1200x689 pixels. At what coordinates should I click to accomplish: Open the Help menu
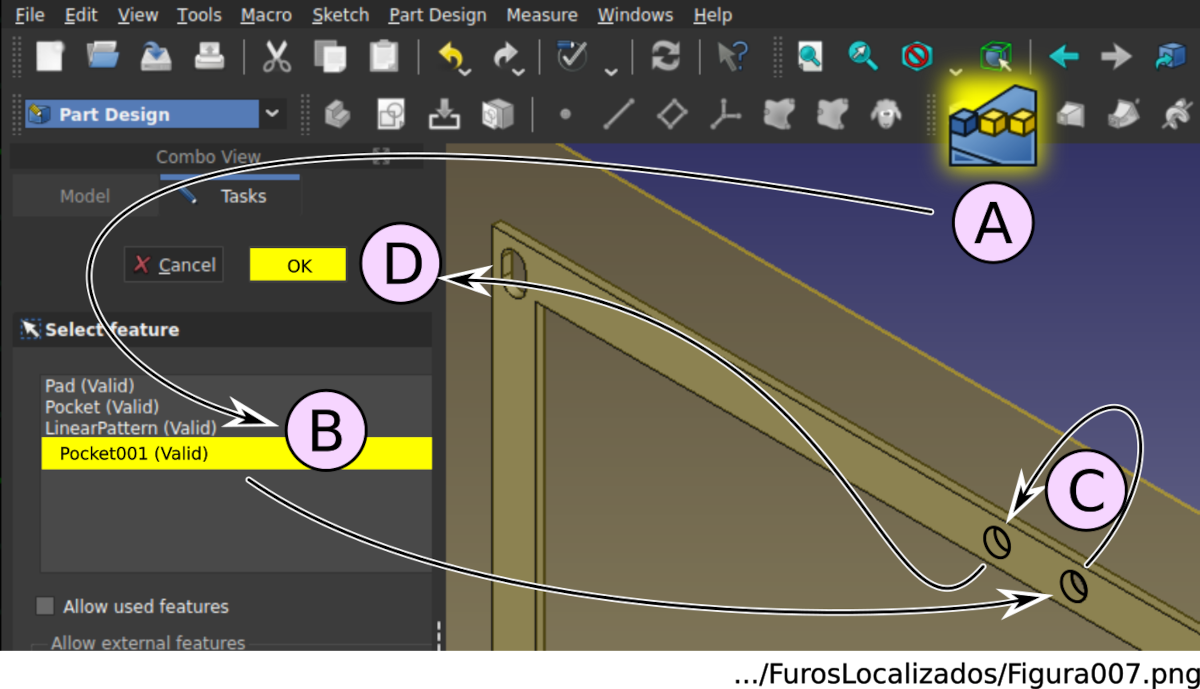point(712,15)
